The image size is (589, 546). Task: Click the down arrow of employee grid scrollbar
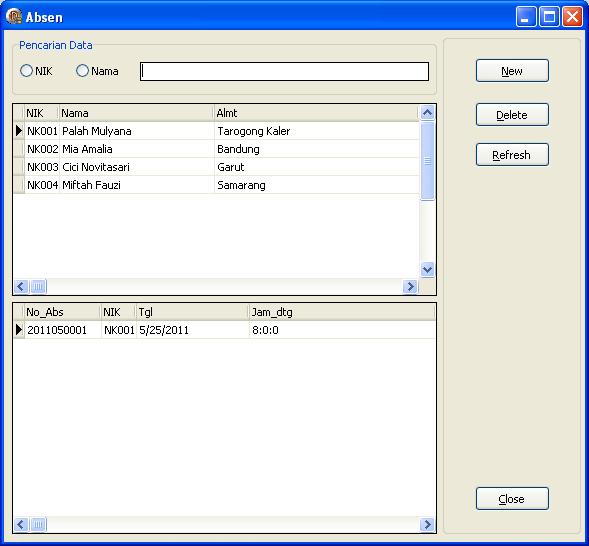click(x=427, y=270)
